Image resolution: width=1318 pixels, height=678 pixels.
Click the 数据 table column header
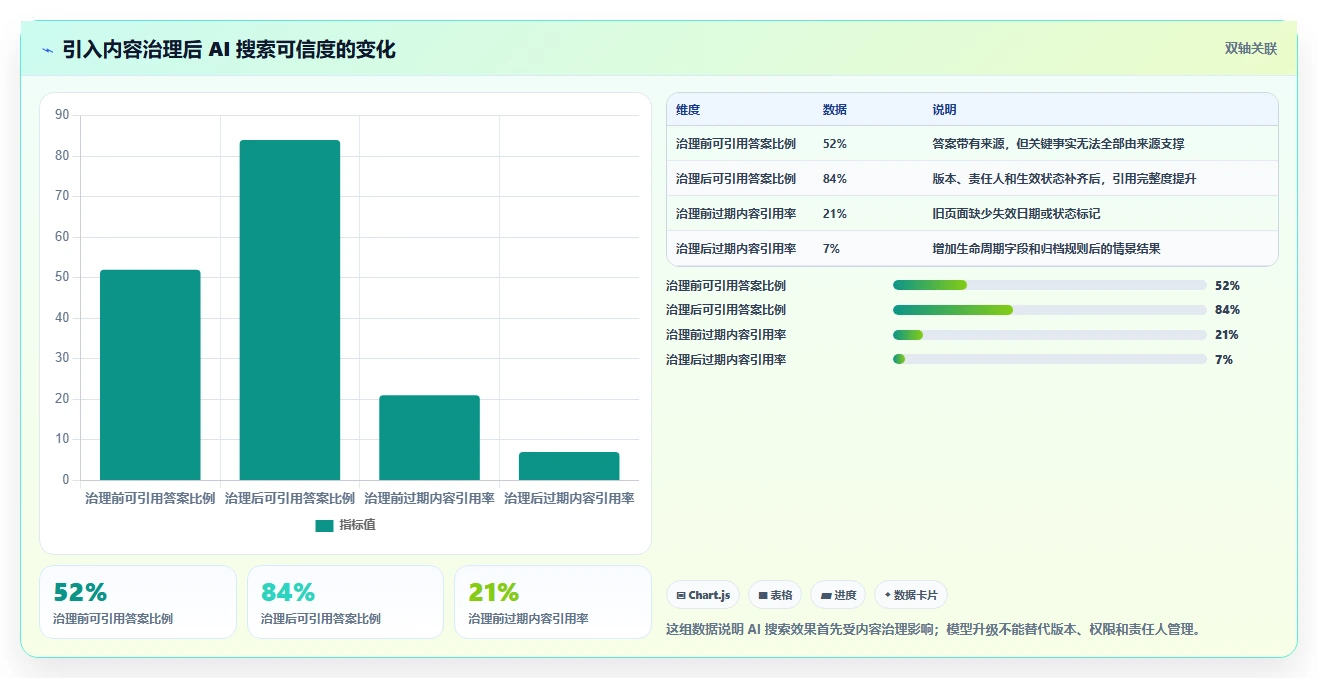tap(835, 110)
